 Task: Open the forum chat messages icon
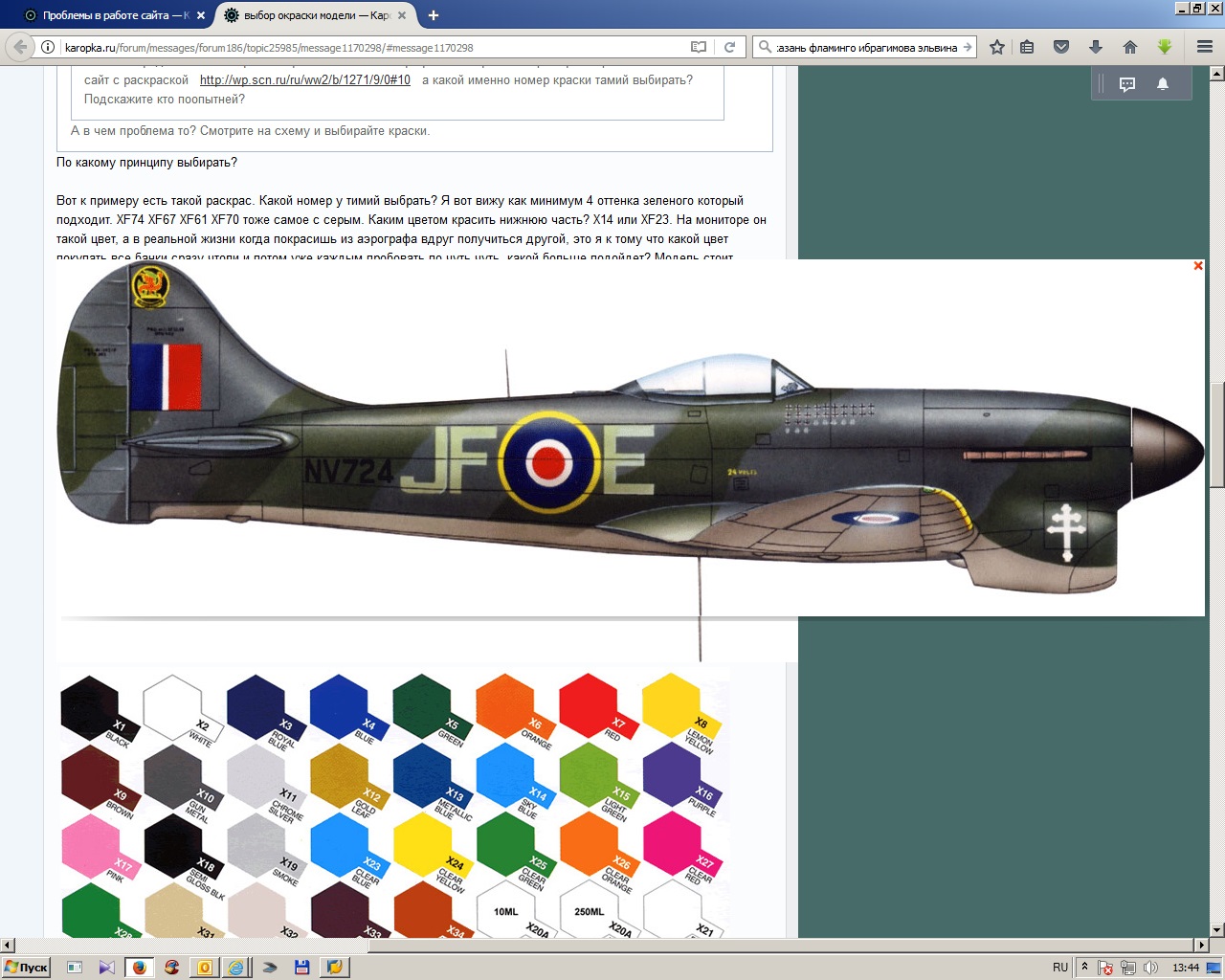pos(1127,84)
